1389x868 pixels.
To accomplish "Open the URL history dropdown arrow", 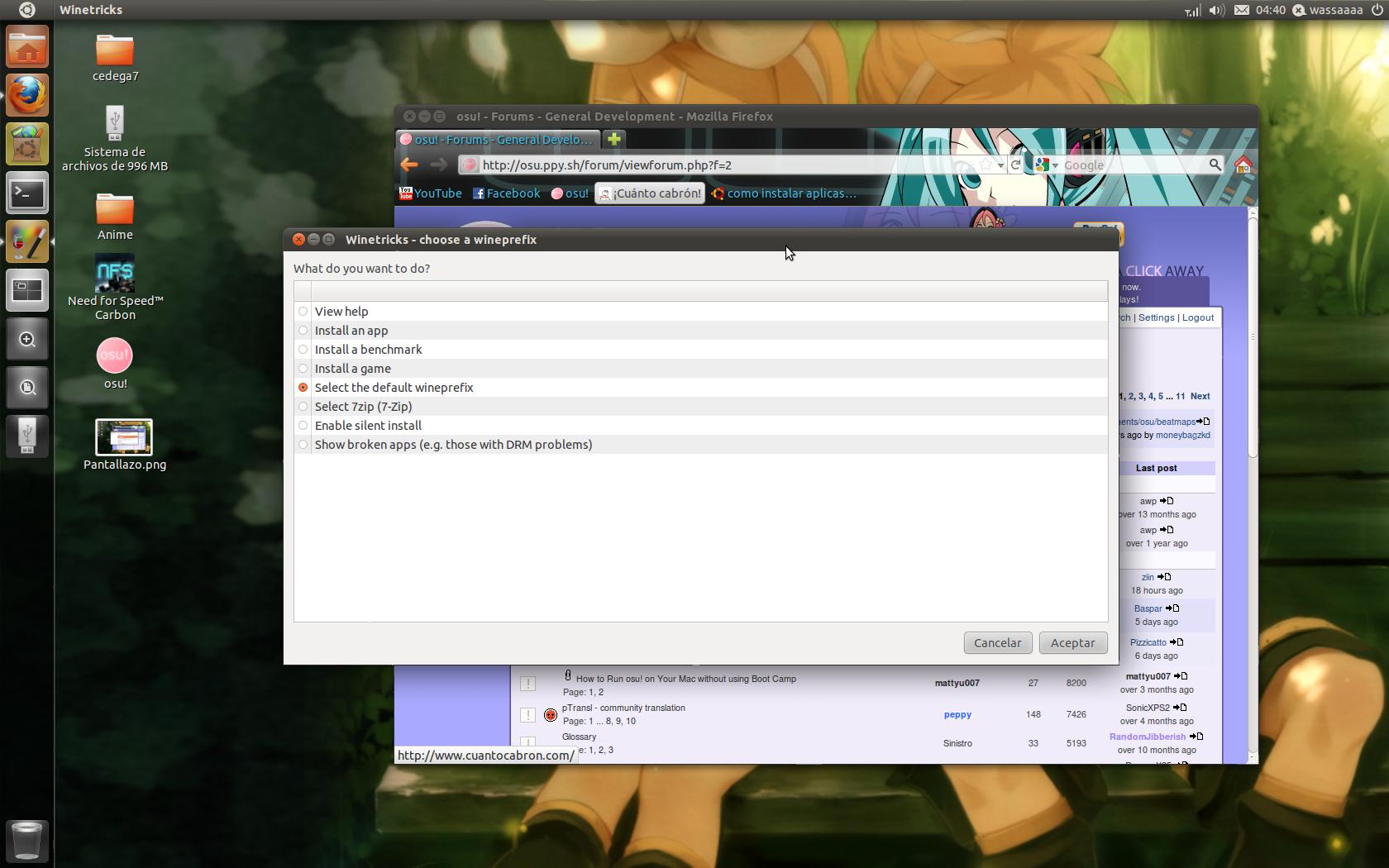I will click(x=1000, y=165).
